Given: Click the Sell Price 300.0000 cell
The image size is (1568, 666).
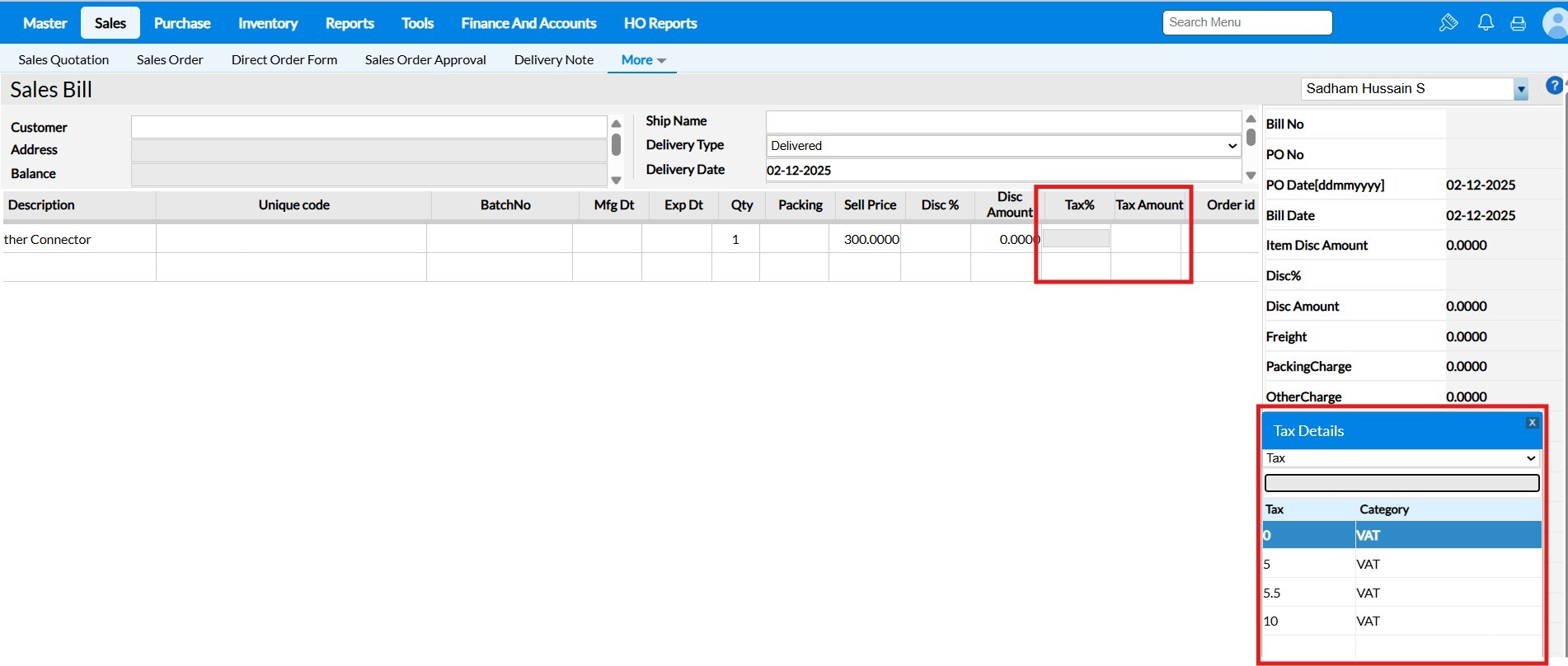Looking at the screenshot, I should point(865,239).
